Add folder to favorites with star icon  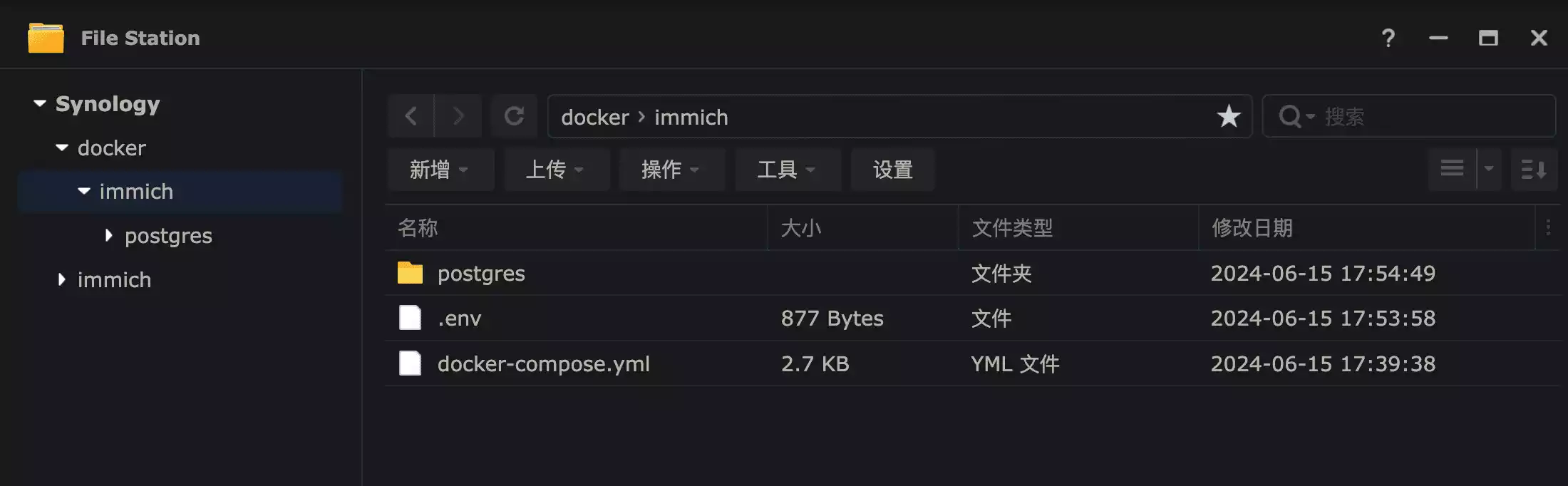[x=1229, y=116]
